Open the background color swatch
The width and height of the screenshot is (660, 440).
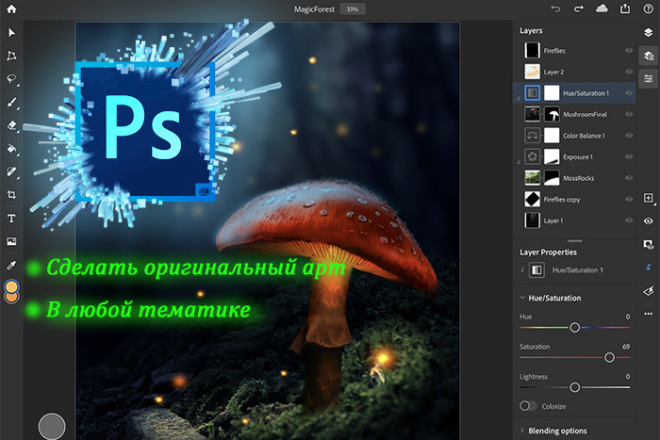(11, 299)
